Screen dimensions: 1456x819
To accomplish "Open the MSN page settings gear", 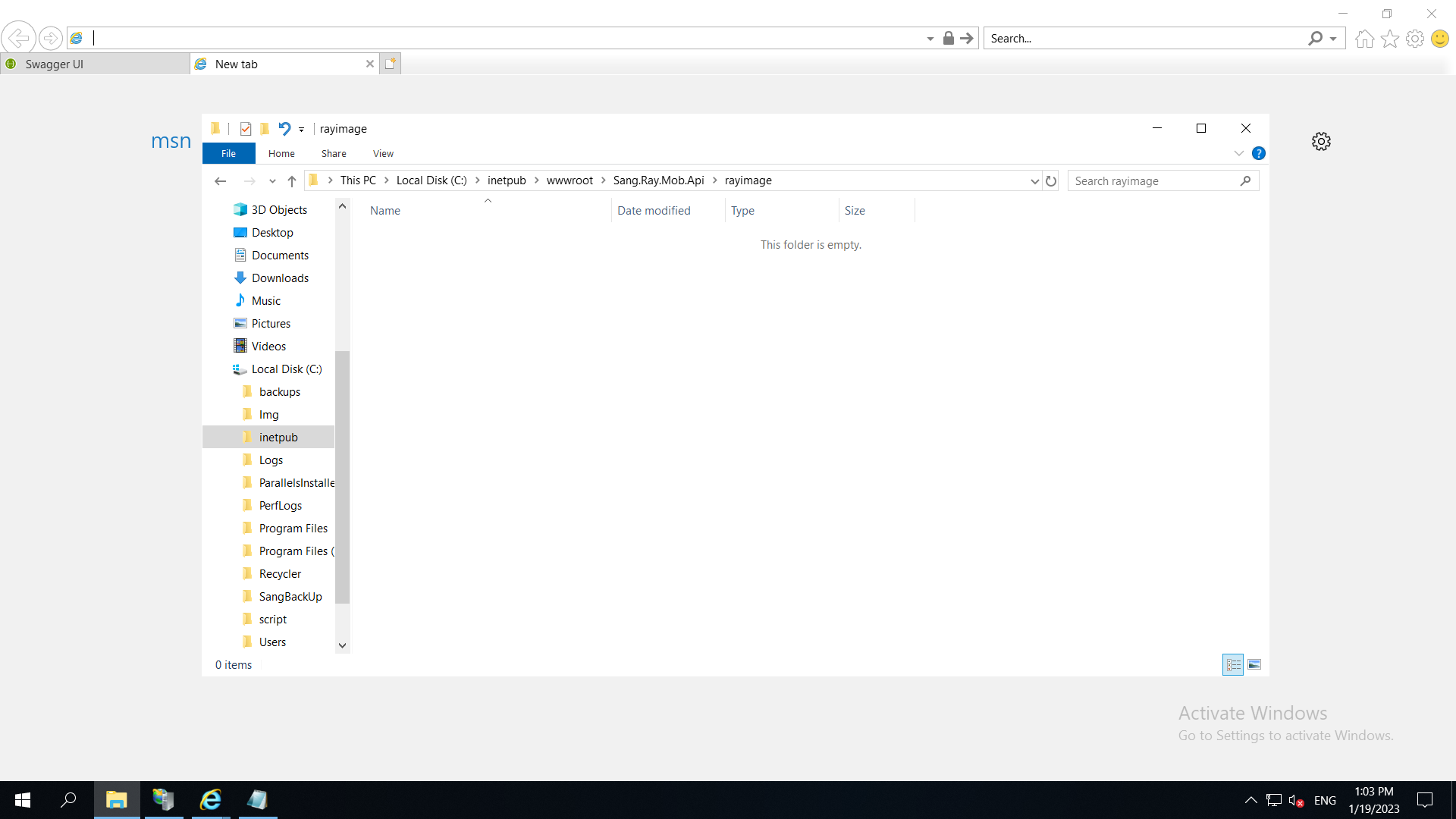I will [1321, 142].
